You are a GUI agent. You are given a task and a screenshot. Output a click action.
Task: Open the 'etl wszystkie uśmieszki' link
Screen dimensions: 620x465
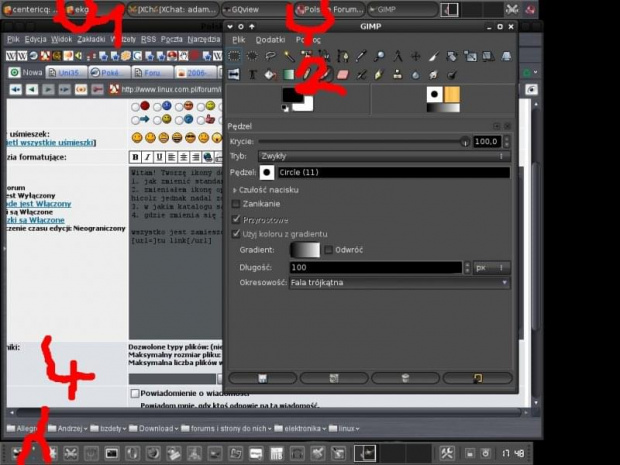coord(51,142)
